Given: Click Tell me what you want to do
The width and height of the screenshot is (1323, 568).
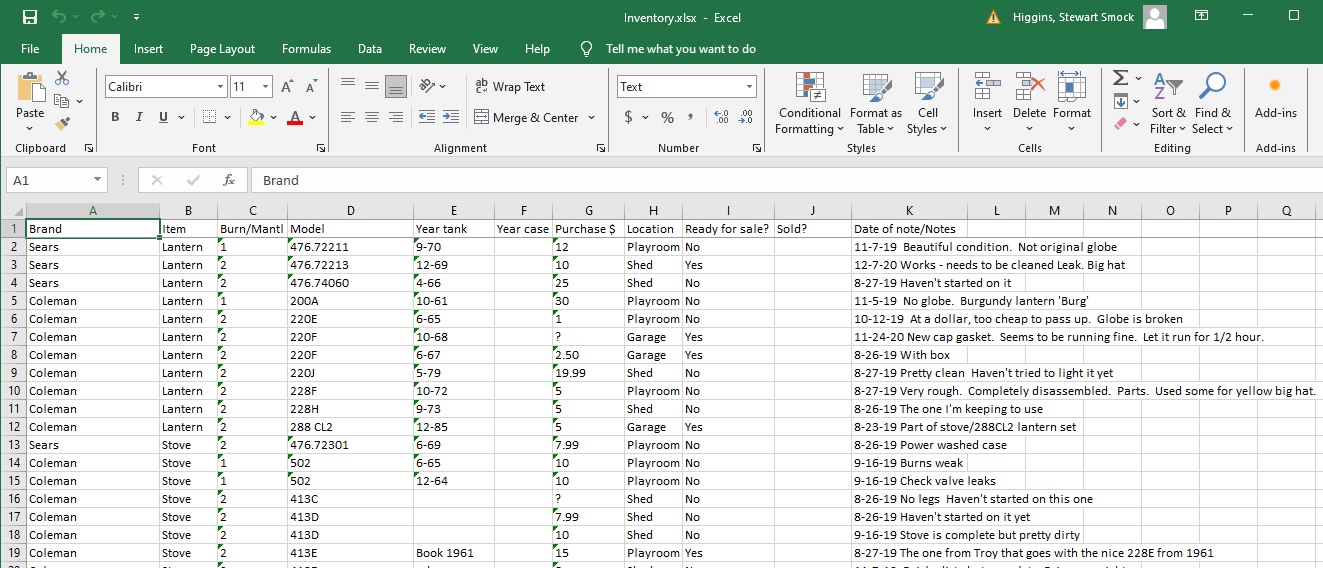Looking at the screenshot, I should pos(680,49).
